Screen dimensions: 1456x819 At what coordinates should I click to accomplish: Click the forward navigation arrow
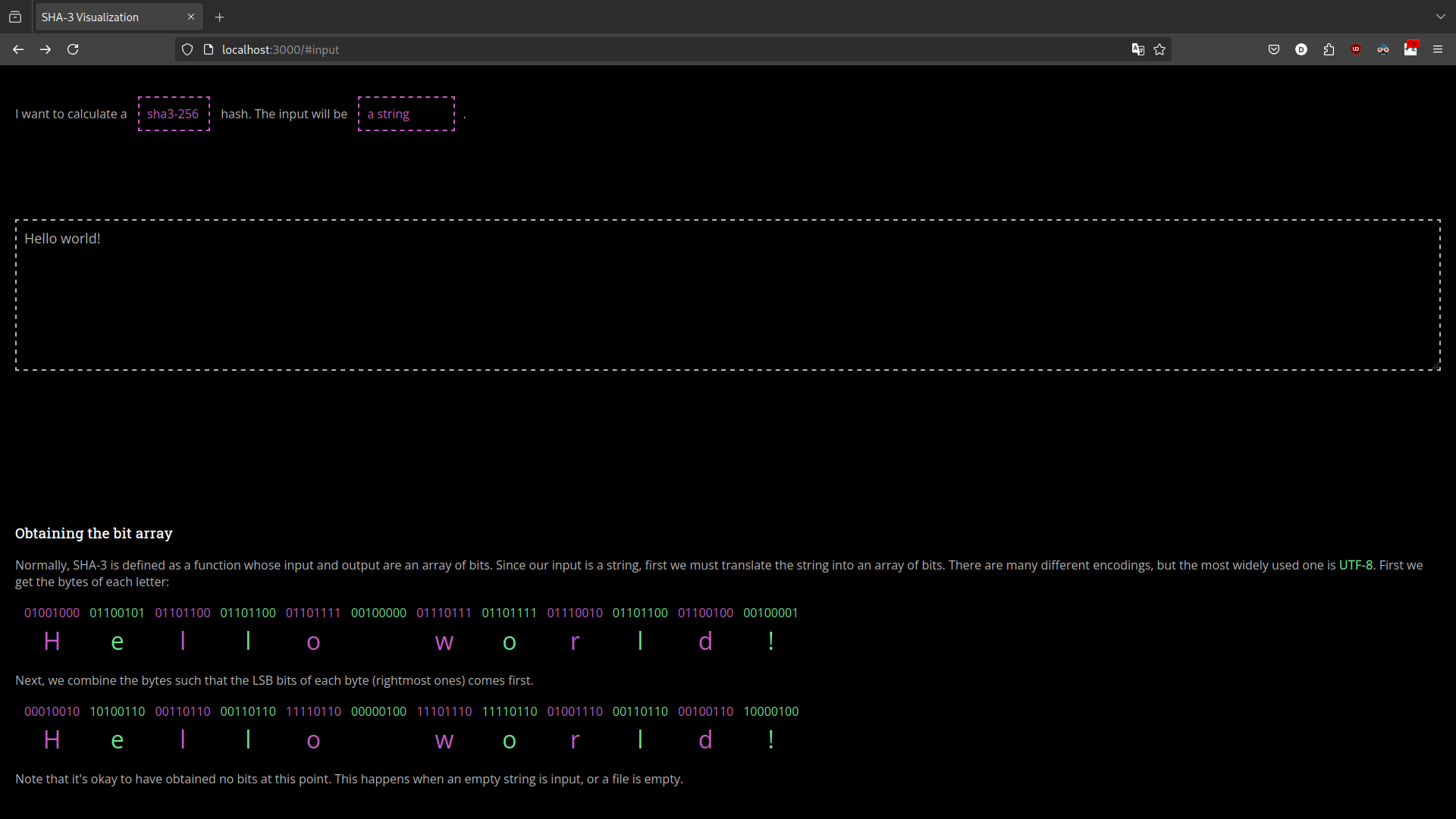click(45, 49)
